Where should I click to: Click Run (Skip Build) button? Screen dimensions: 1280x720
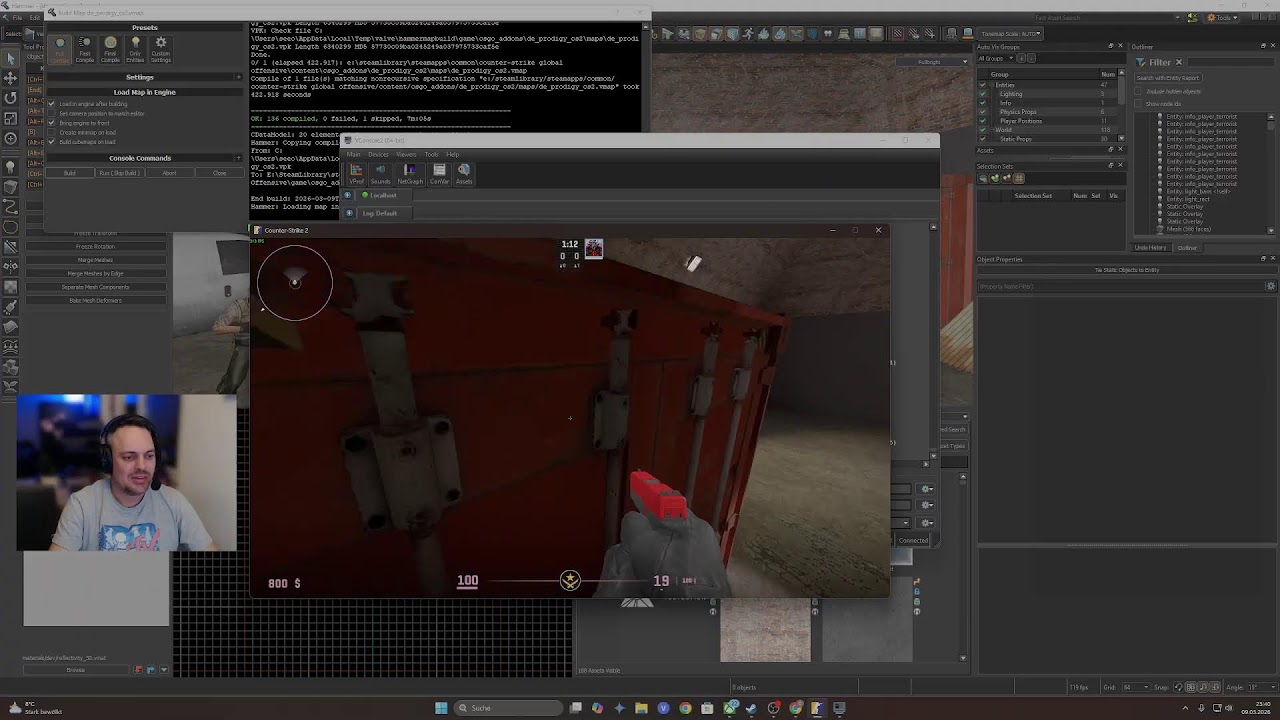pyautogui.click(x=119, y=173)
